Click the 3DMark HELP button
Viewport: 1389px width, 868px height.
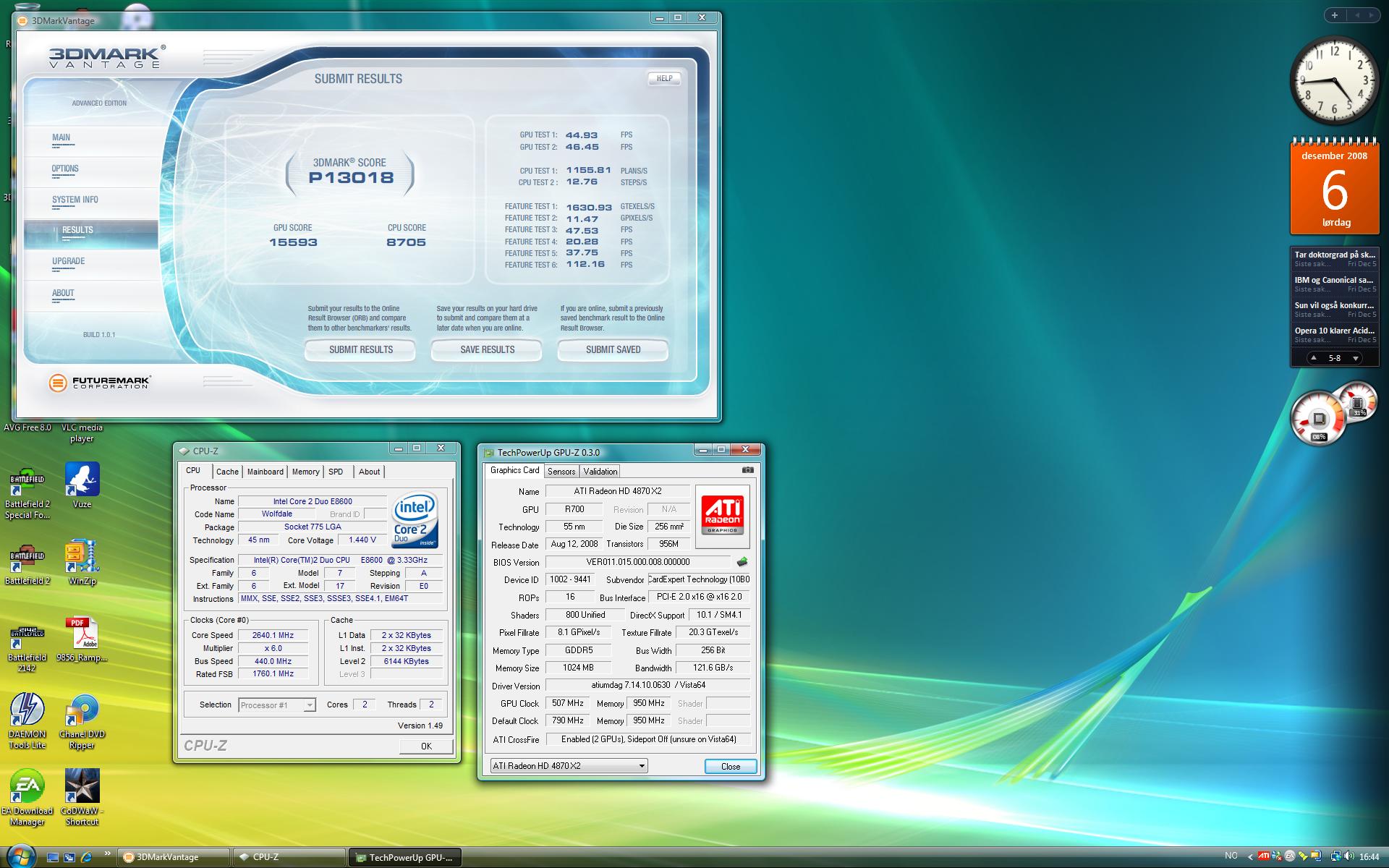(x=664, y=79)
